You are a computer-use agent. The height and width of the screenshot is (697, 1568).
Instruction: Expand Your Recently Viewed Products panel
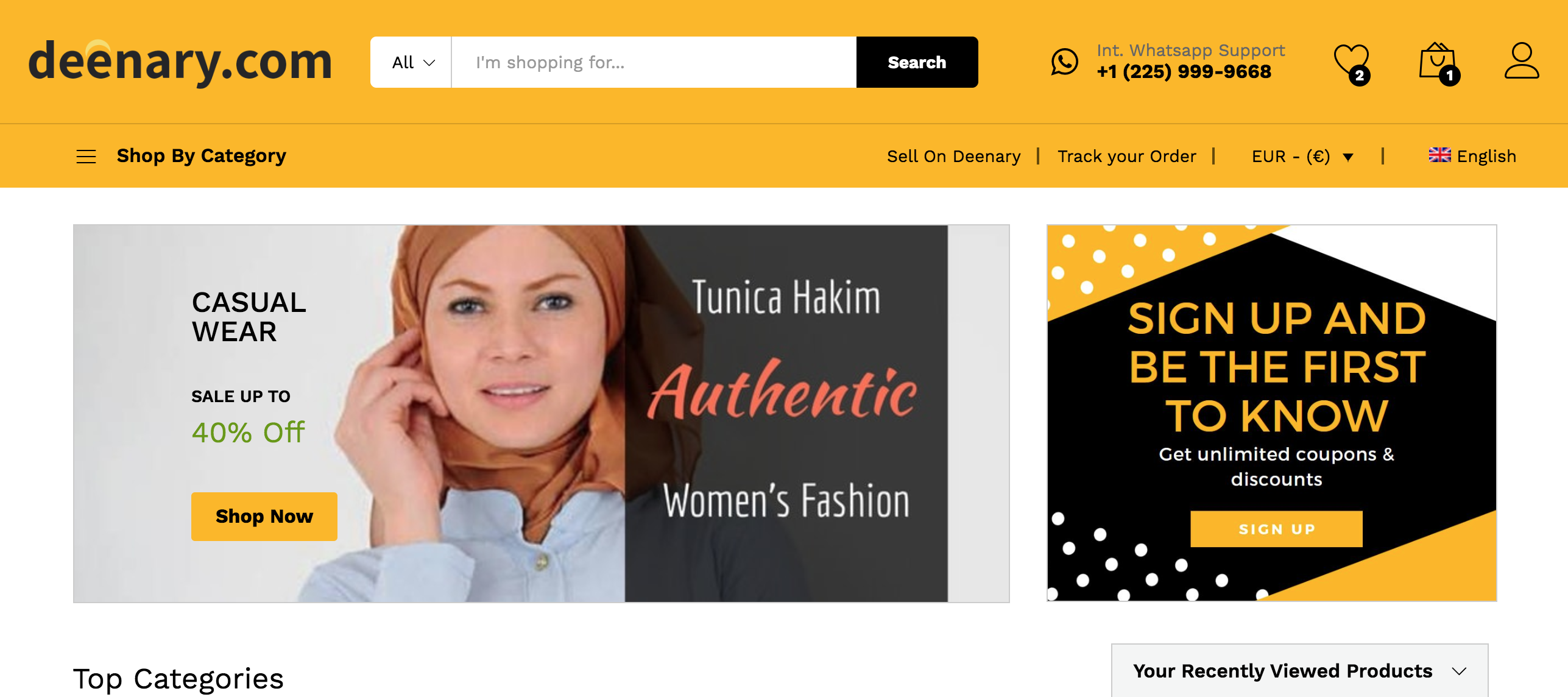point(1299,671)
